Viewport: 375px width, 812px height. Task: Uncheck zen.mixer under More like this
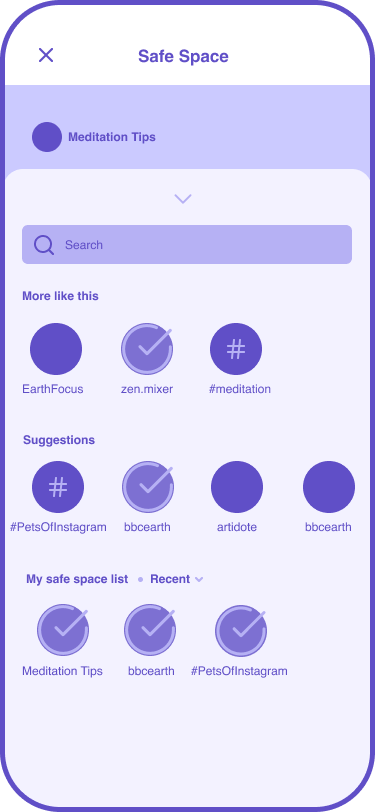147,349
